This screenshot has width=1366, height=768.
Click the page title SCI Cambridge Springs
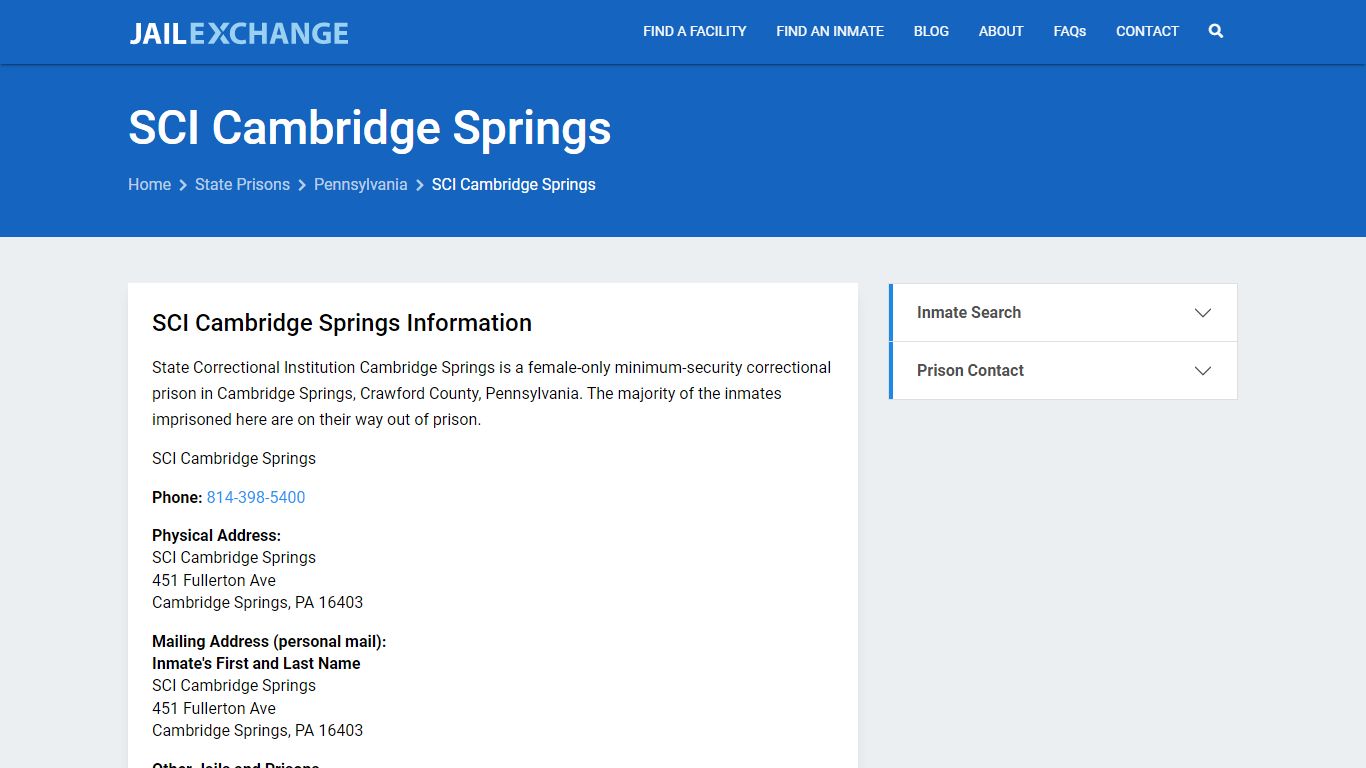(370, 128)
